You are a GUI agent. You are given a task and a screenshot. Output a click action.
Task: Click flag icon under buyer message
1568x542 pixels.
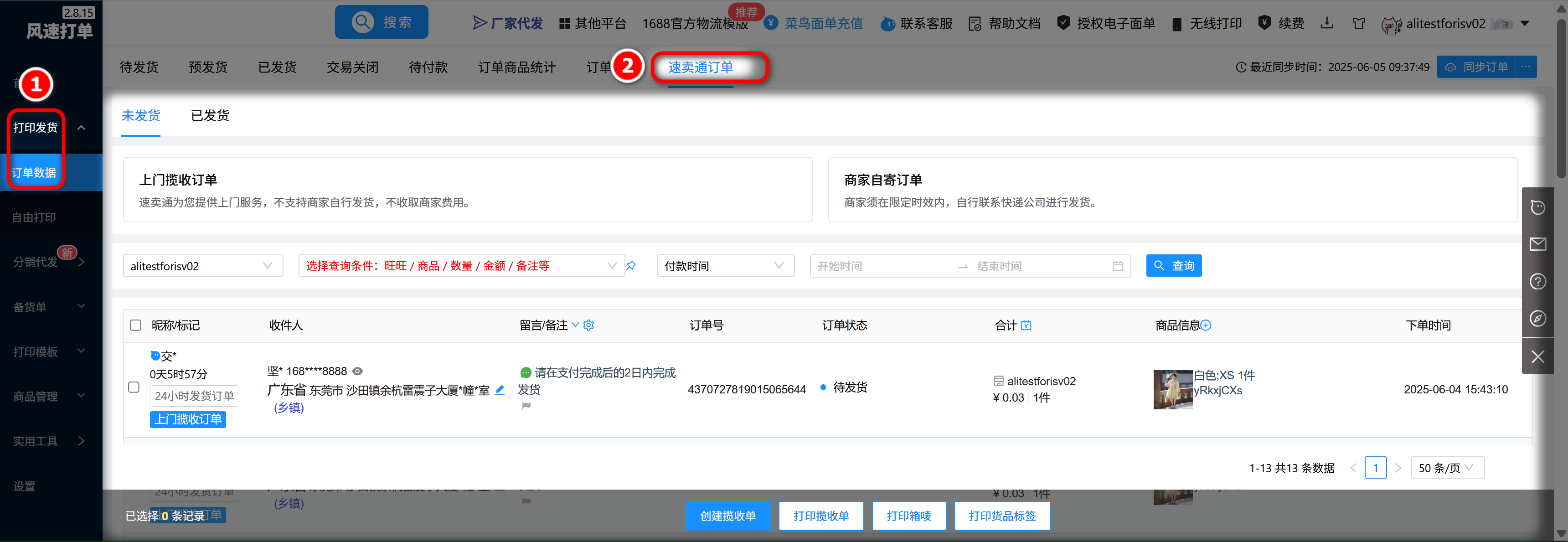(x=526, y=406)
